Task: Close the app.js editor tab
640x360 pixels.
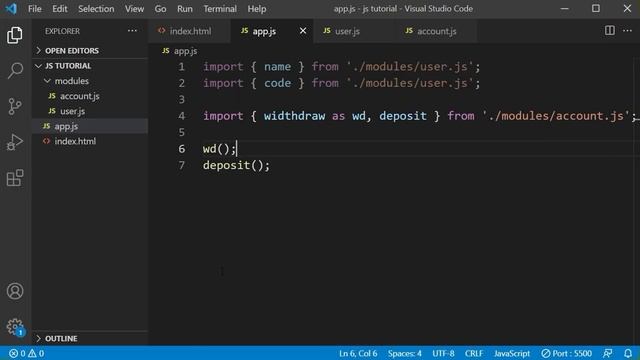Action: point(303,31)
